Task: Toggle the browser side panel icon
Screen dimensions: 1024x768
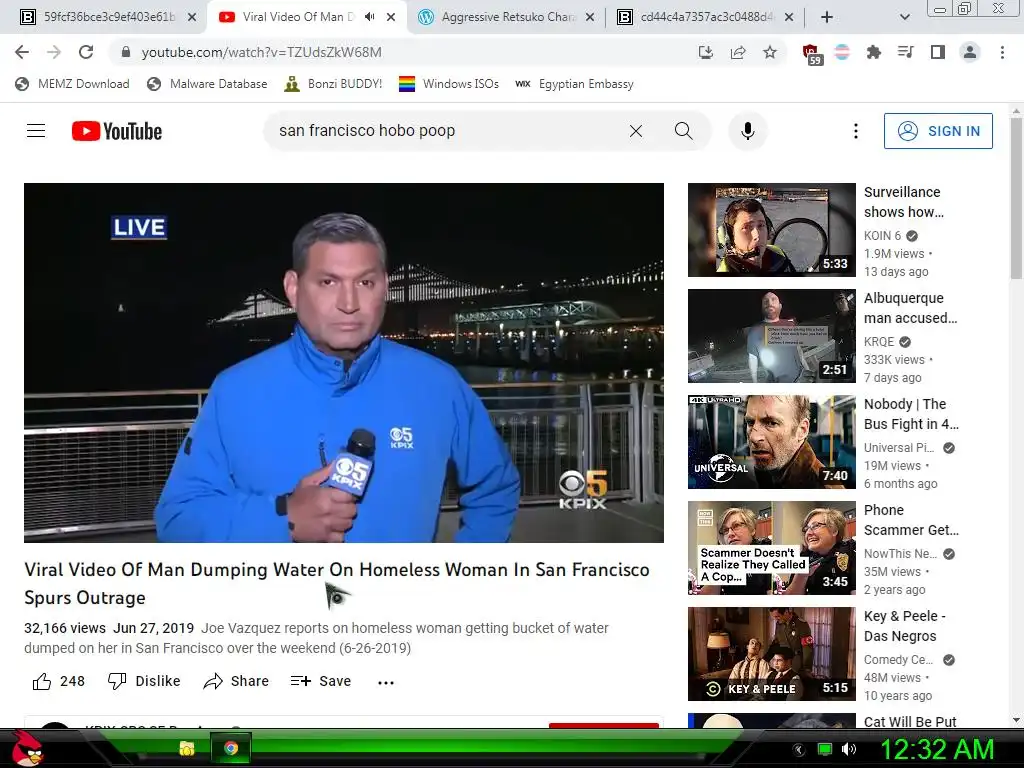Action: 938,52
